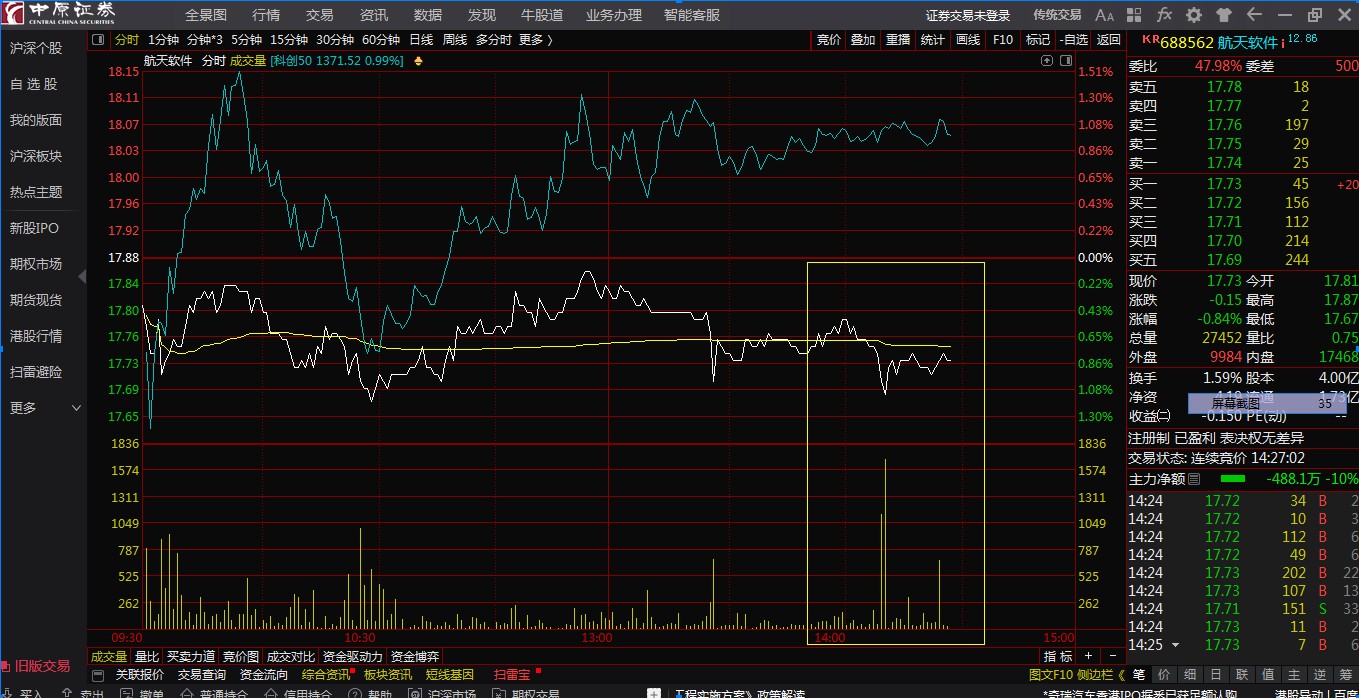Viewport: 1359px width, 698px height.
Task: Open the four-square layout grid icon
Action: (x=1135, y=15)
